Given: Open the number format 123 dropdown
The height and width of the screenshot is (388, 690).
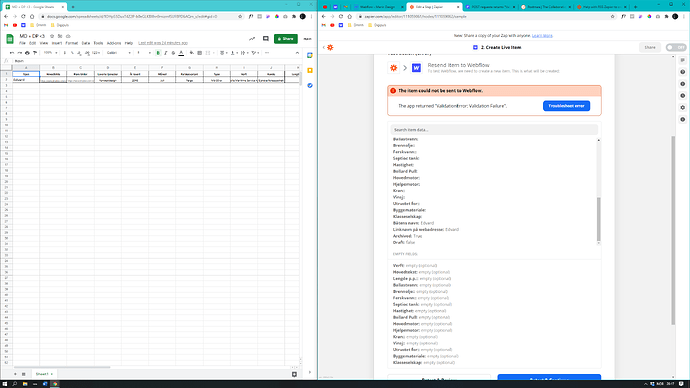Looking at the screenshot, I should coord(96,53).
